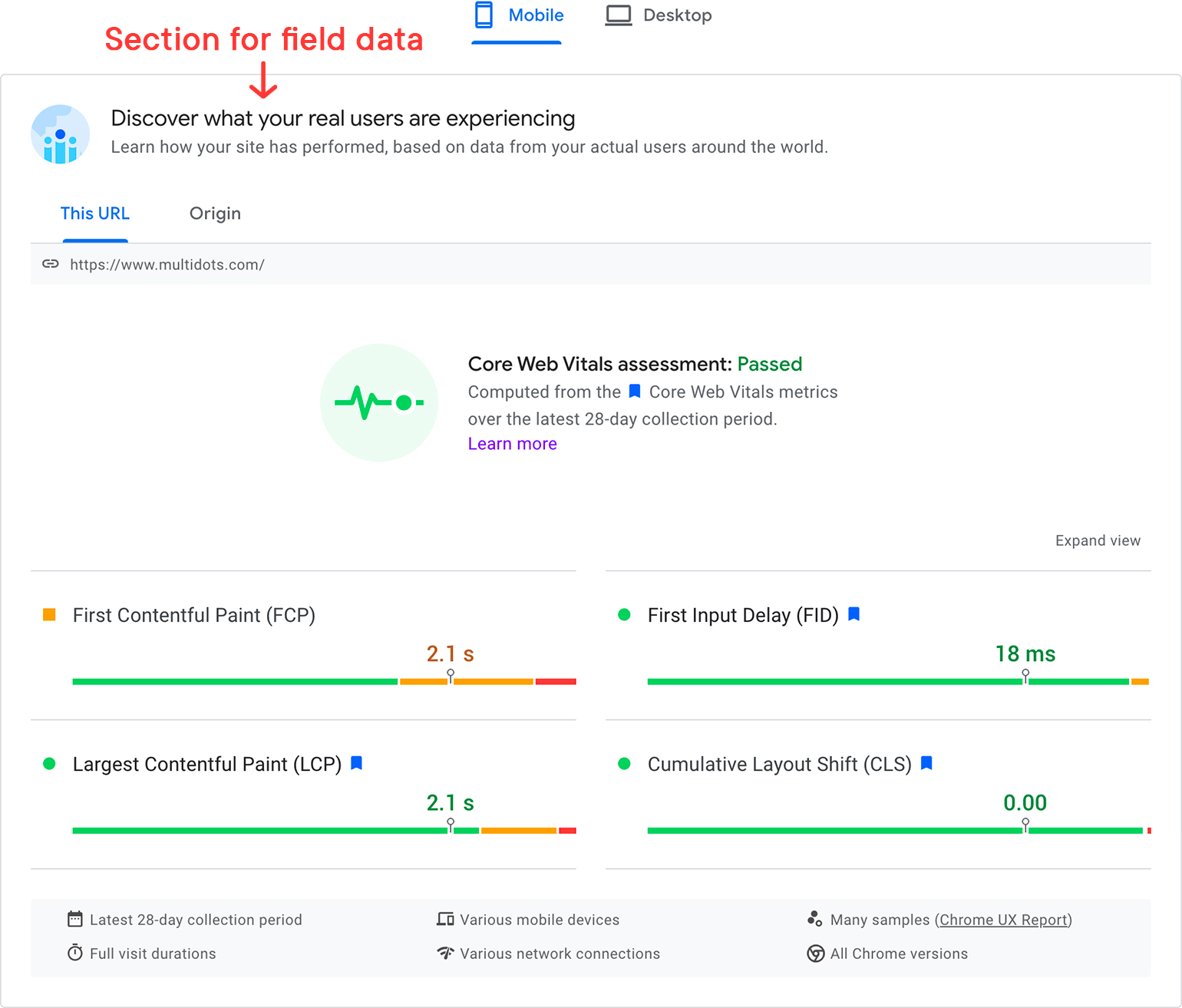
Task: Click the Chrome icon for All Chrome versions
Action: click(815, 953)
